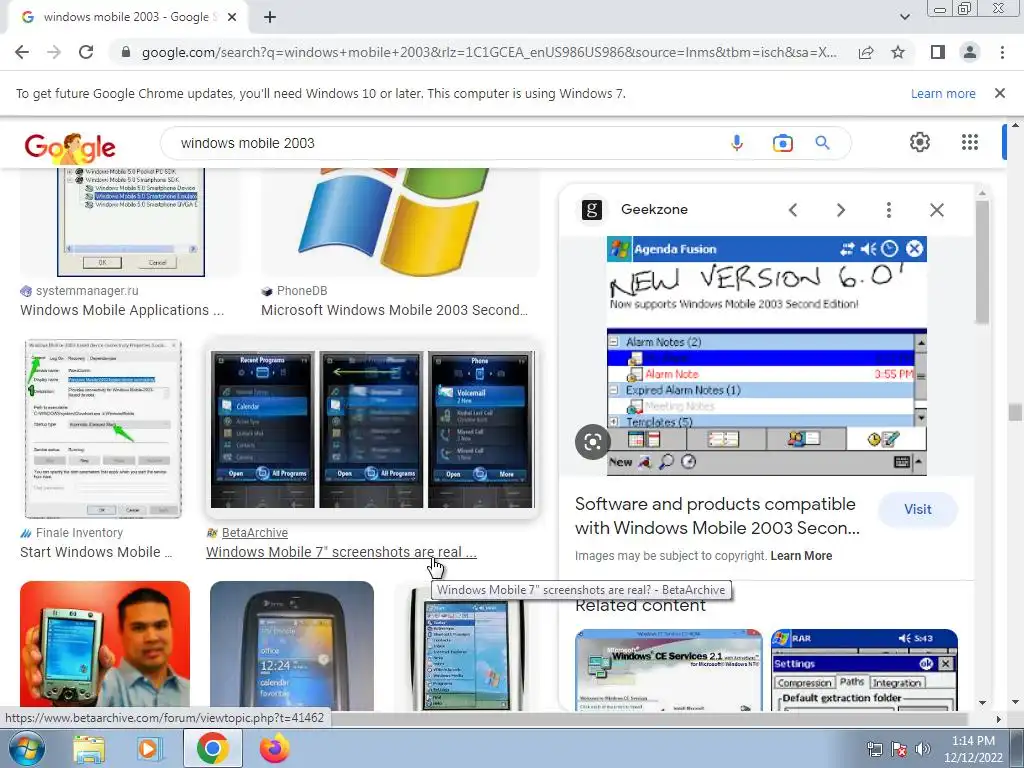Click the Google doodle logo
This screenshot has width=1024, height=768.
pyautogui.click(x=70, y=148)
